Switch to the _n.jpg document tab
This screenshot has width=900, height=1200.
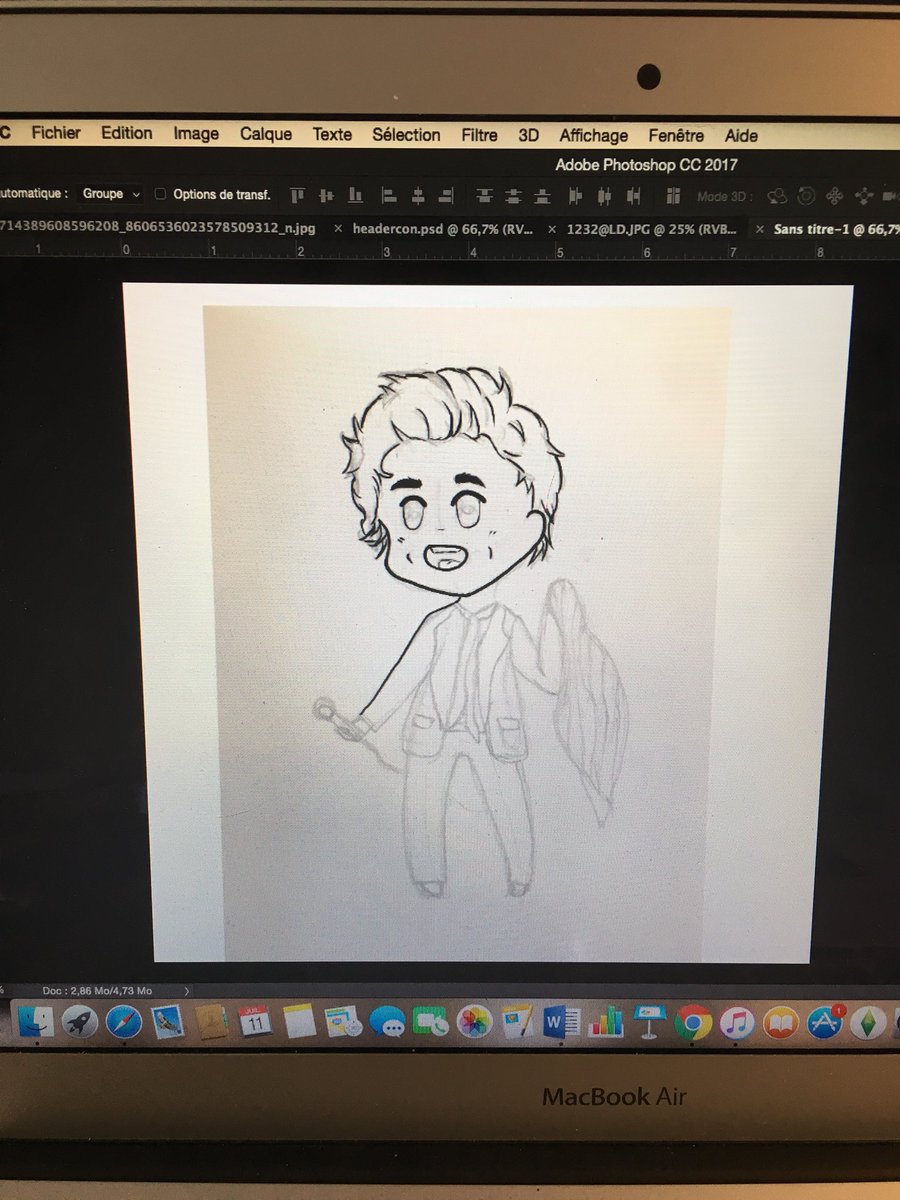click(158, 228)
